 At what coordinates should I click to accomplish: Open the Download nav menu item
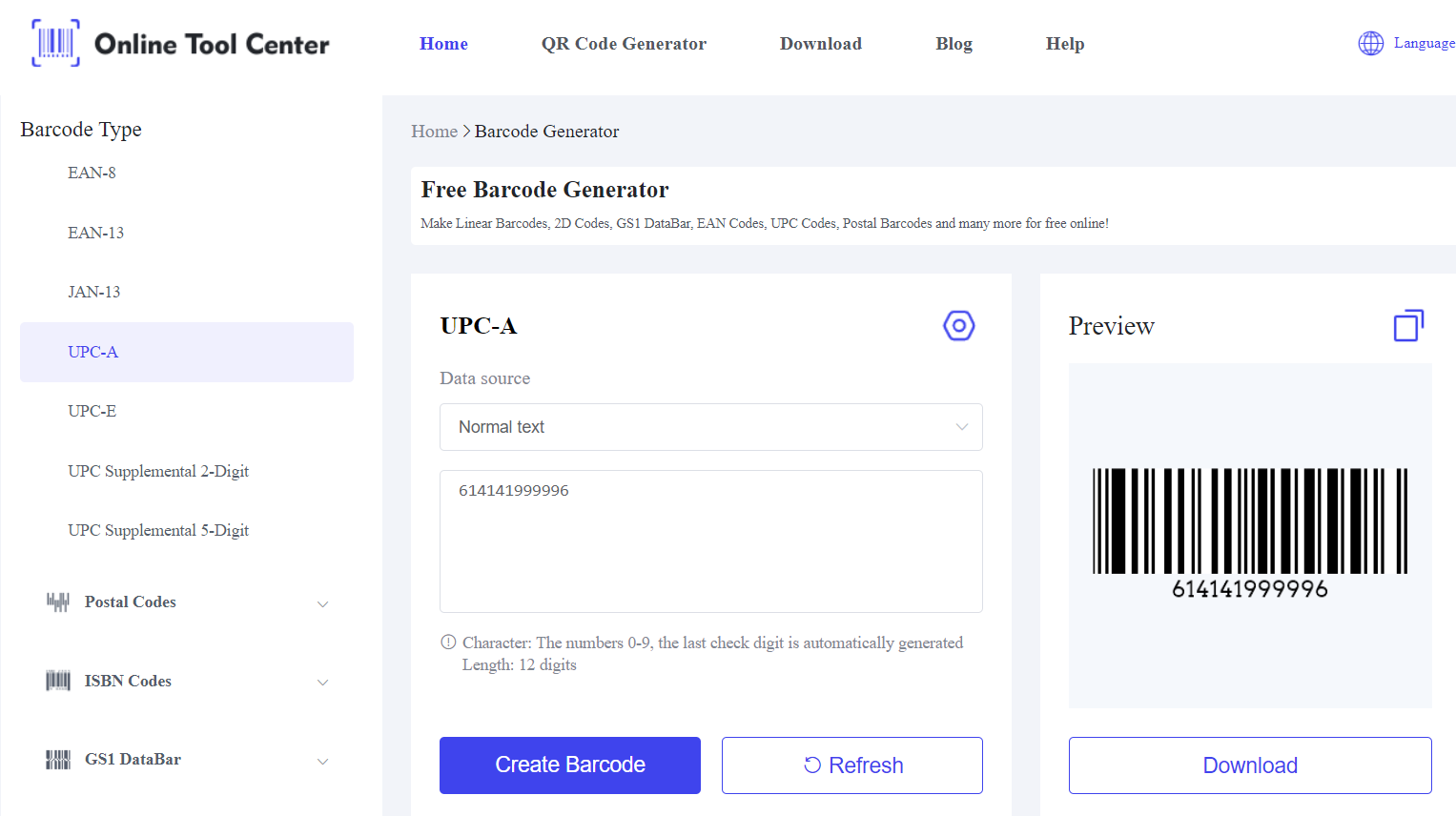[821, 44]
